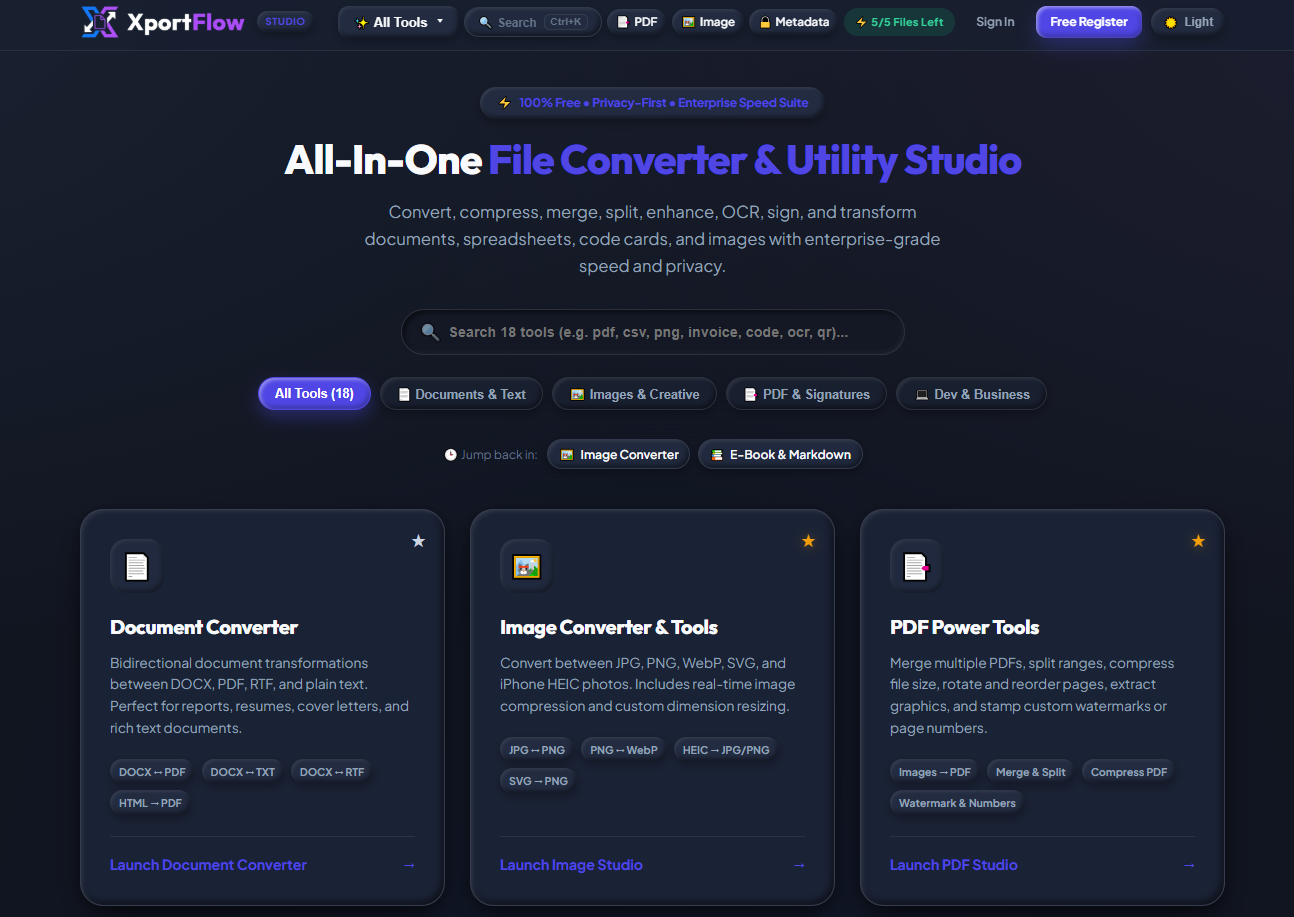1294x917 pixels.
Task: Switch theme with the Light toggle
Action: click(x=1187, y=22)
